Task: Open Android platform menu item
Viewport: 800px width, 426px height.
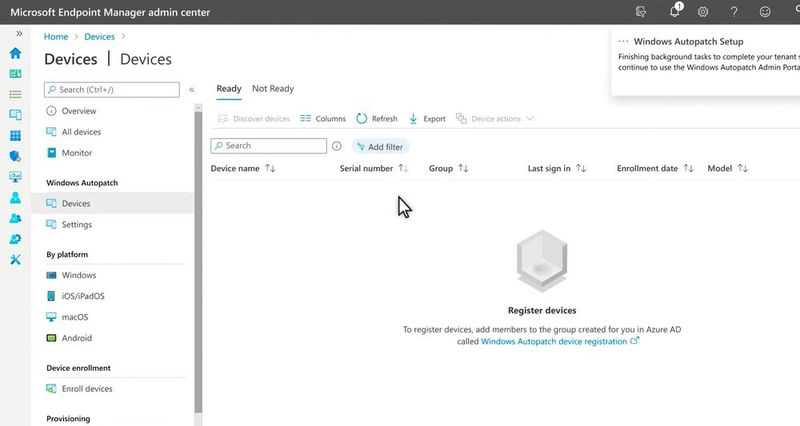Action: [77, 338]
